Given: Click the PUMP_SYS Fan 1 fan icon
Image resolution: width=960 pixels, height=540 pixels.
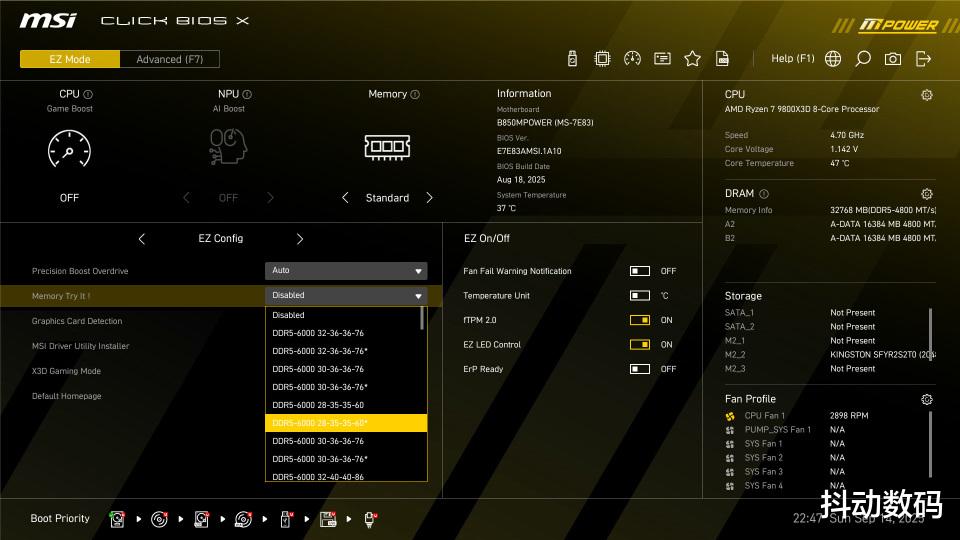Looking at the screenshot, I should pyautogui.click(x=730, y=430).
